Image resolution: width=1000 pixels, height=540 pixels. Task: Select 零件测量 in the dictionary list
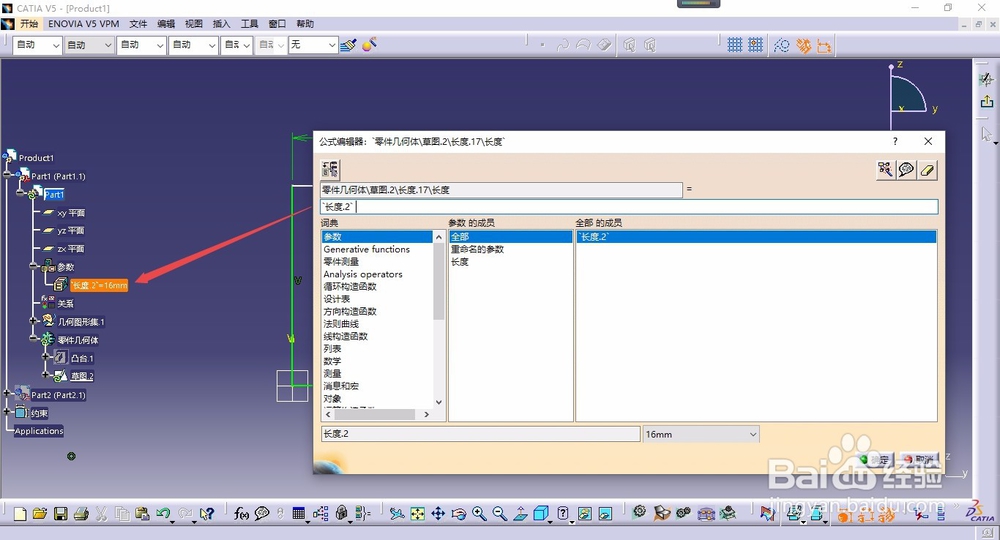pos(341,261)
